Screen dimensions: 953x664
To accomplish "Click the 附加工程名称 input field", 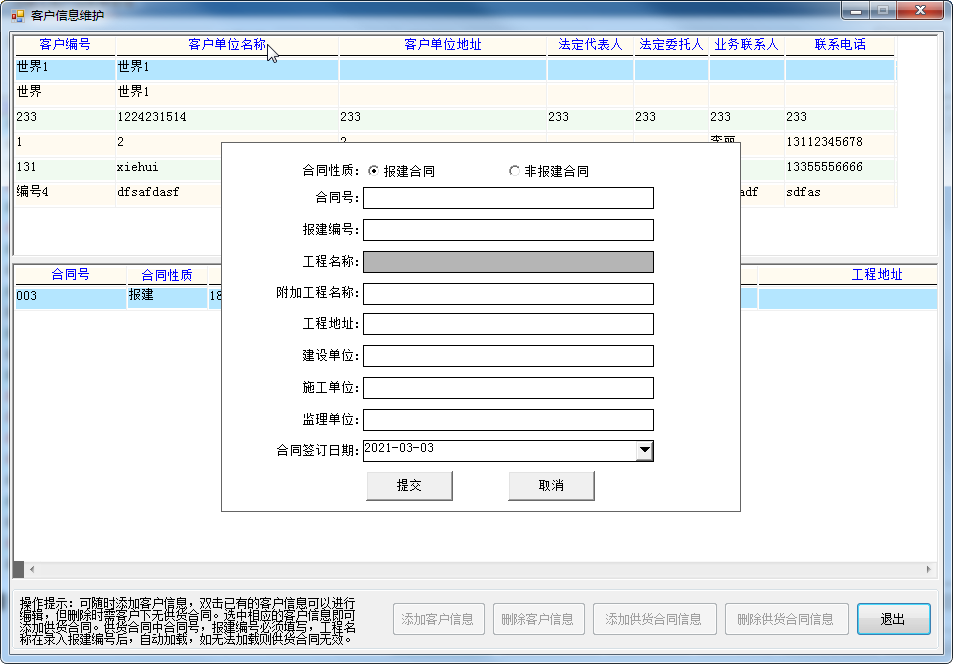I will tap(508, 294).
